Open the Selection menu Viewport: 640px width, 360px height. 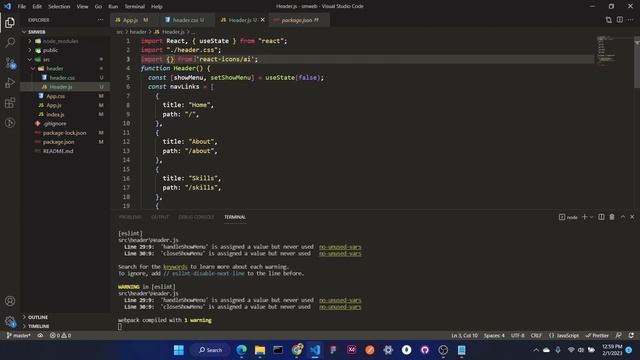point(59,7)
